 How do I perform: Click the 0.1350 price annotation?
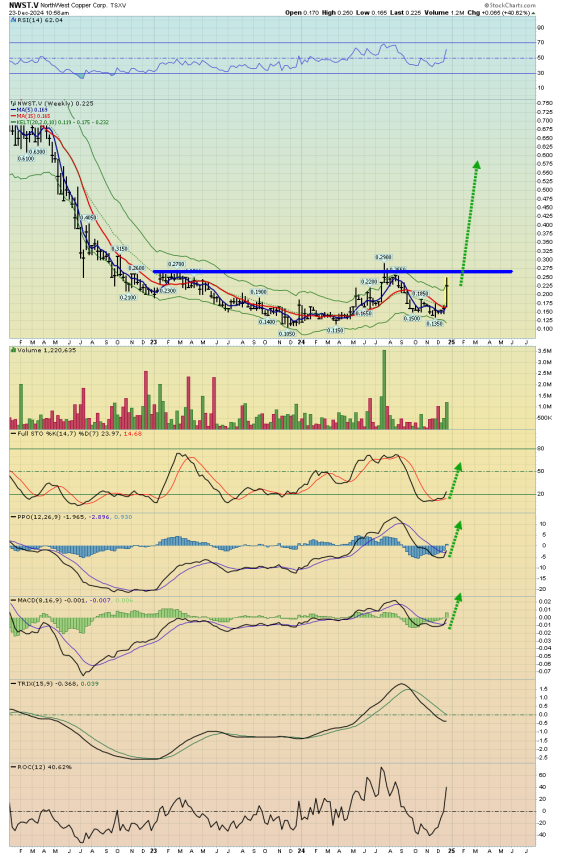point(434,324)
